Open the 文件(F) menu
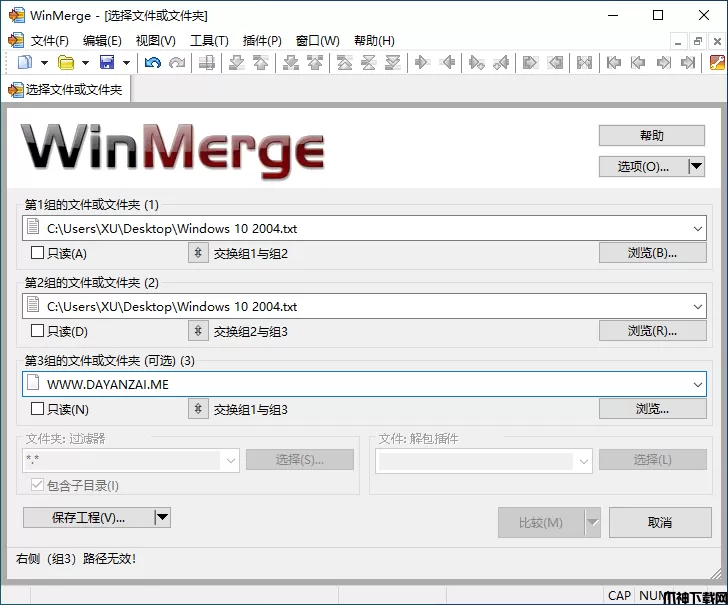The width and height of the screenshot is (728, 605). point(49,41)
